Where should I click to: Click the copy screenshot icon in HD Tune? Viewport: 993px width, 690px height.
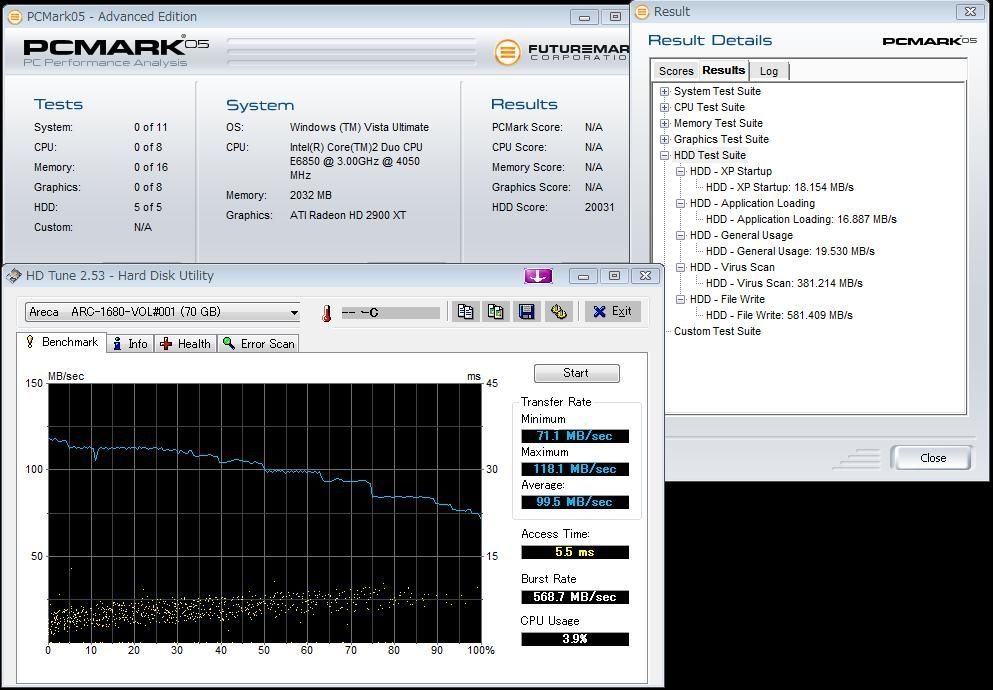click(x=496, y=311)
